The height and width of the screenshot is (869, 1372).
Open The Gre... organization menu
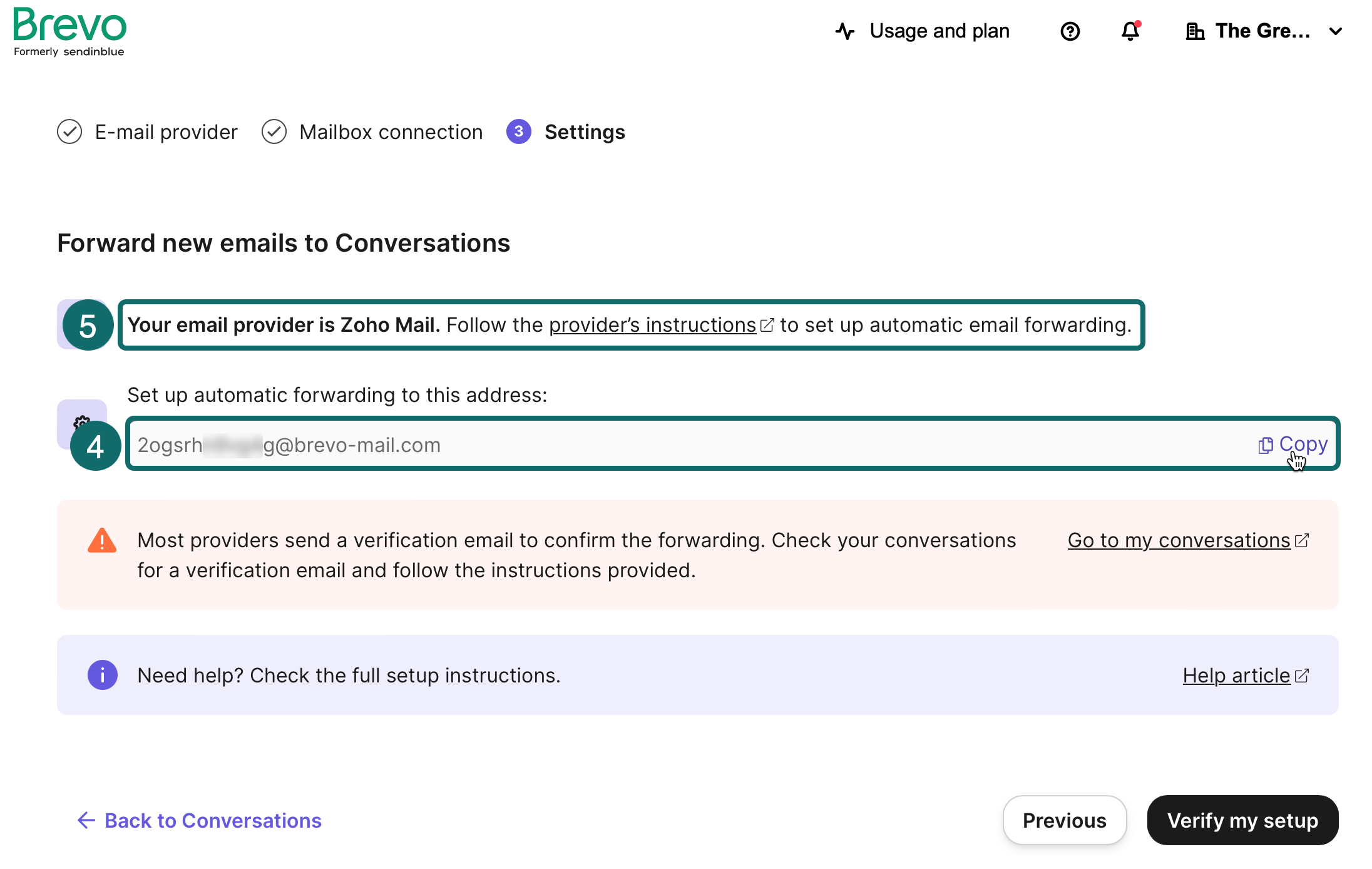click(x=1262, y=31)
